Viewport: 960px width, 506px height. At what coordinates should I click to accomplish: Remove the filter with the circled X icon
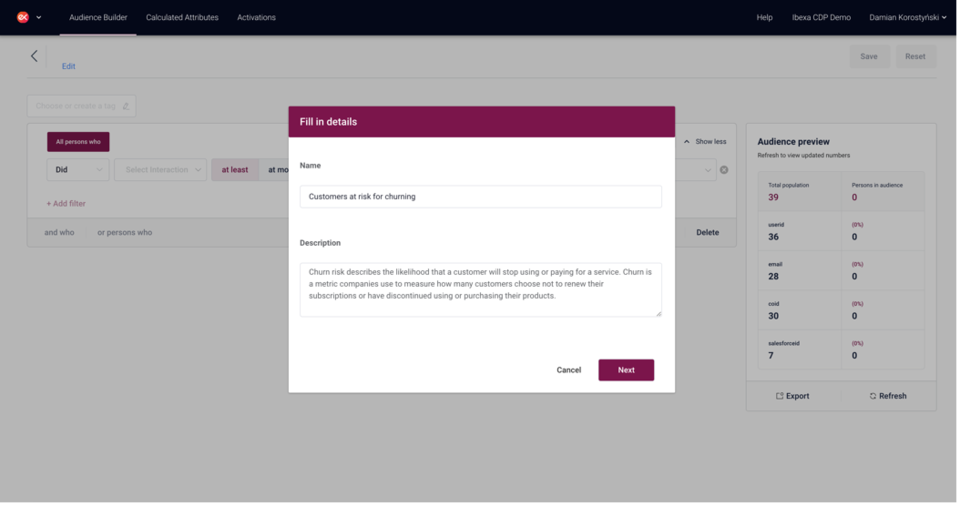(724, 170)
